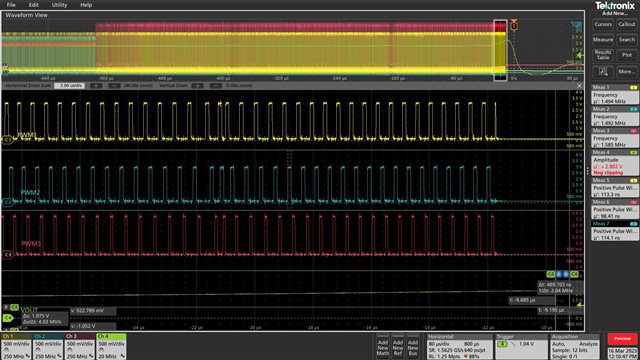Close the zoom view with the X

[579, 86]
